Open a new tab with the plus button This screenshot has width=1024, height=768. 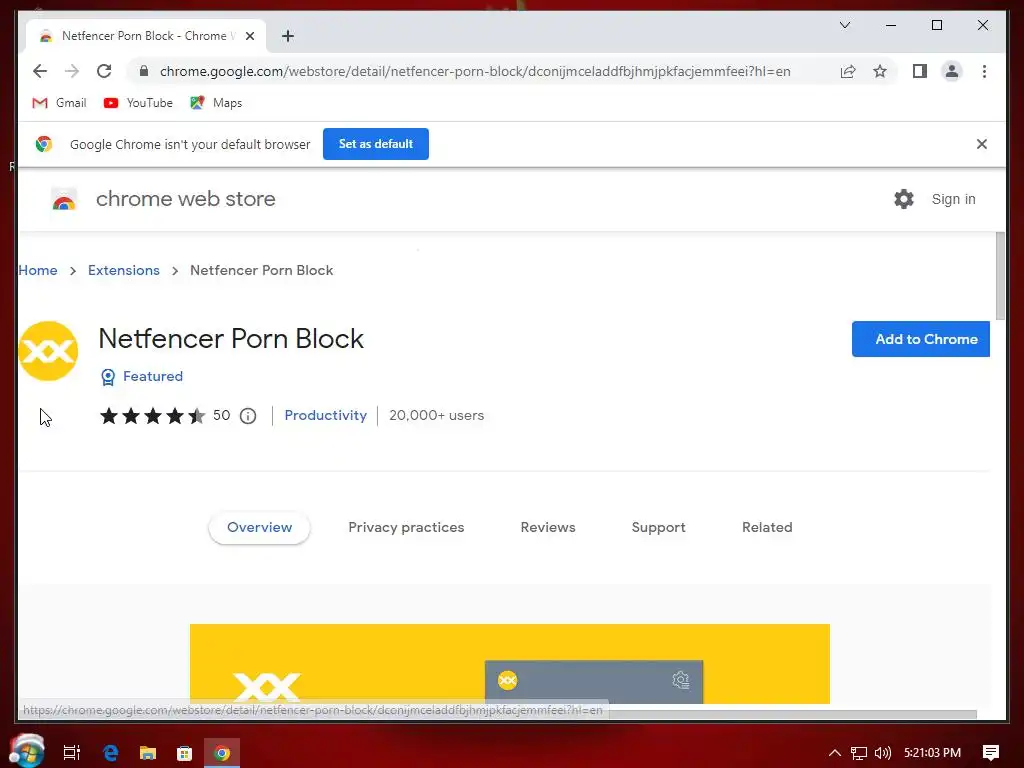(287, 36)
